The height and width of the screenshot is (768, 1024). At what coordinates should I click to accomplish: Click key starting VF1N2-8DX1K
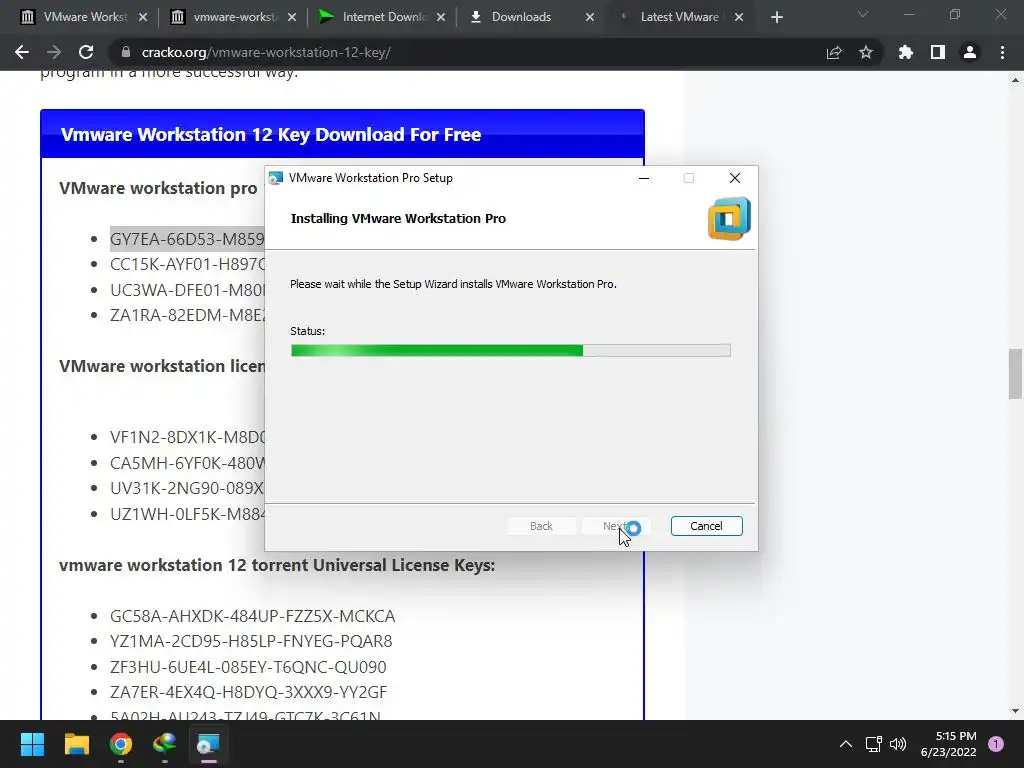tap(187, 437)
